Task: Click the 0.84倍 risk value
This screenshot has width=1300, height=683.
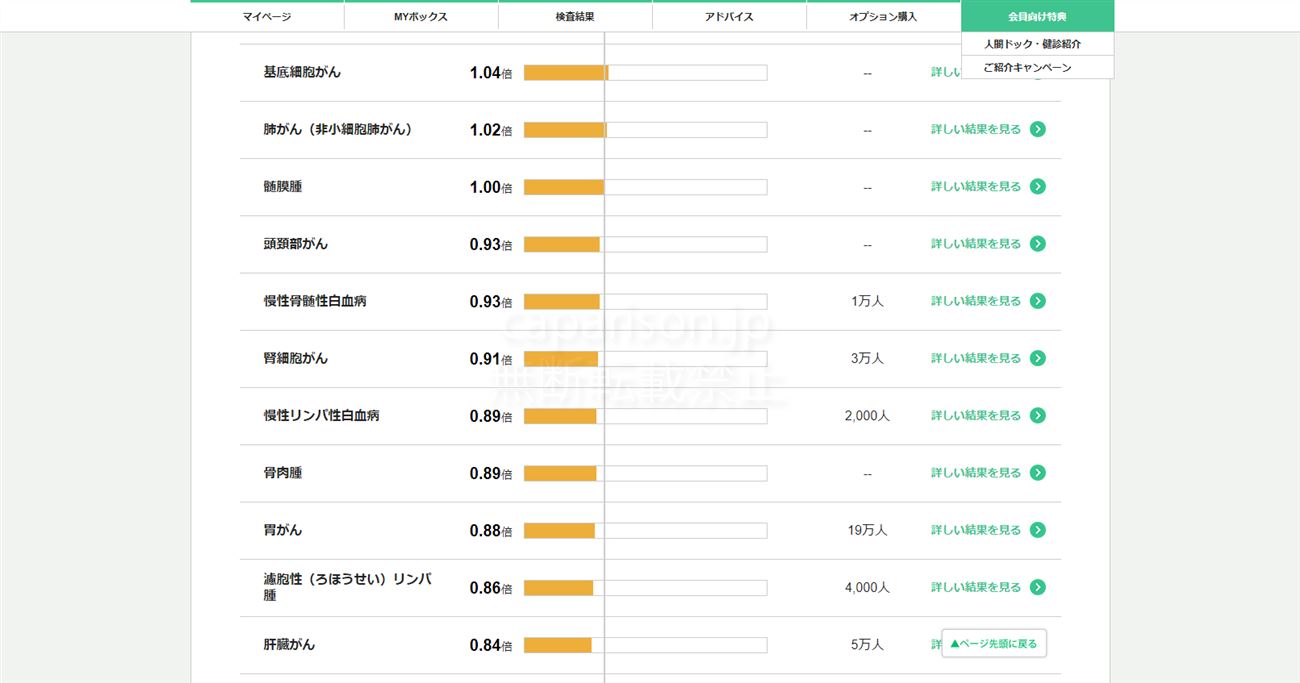Action: (x=490, y=645)
